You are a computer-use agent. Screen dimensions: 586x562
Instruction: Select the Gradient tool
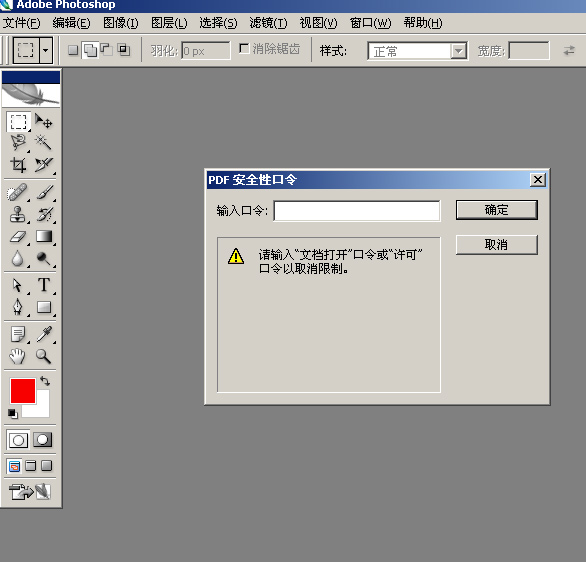point(43,237)
